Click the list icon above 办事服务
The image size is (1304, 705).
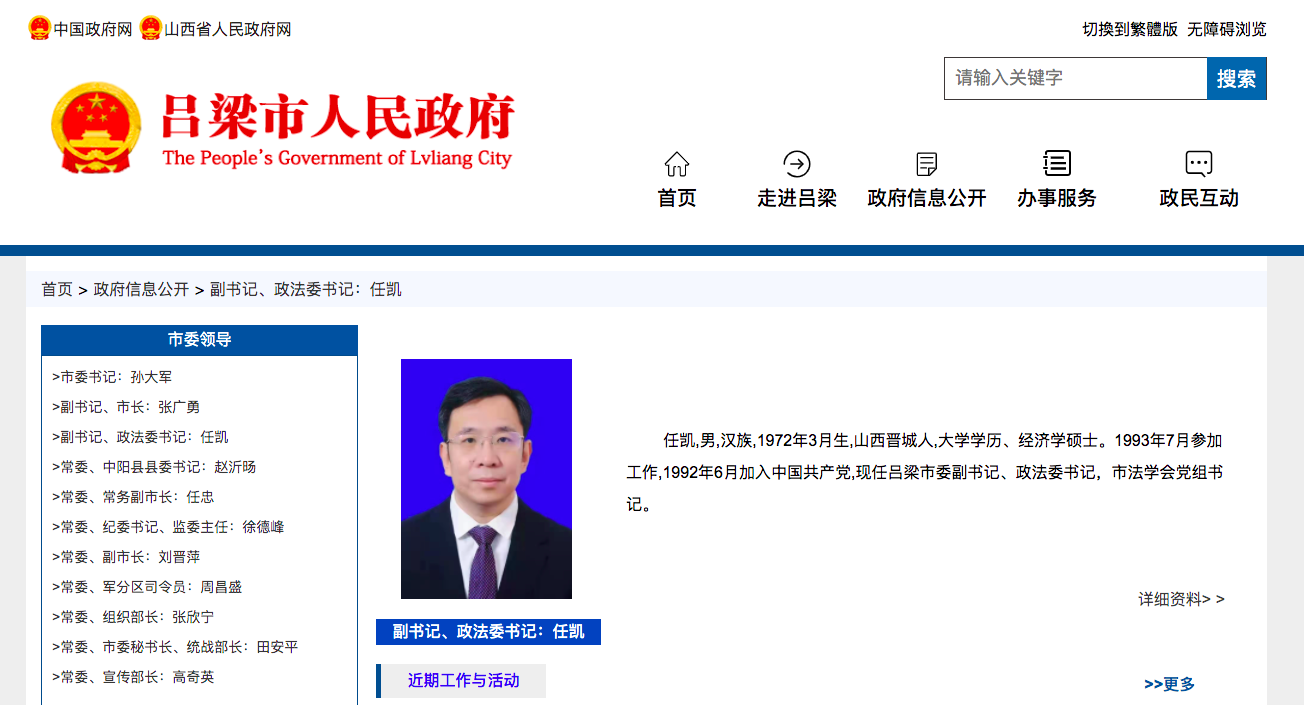point(1057,163)
